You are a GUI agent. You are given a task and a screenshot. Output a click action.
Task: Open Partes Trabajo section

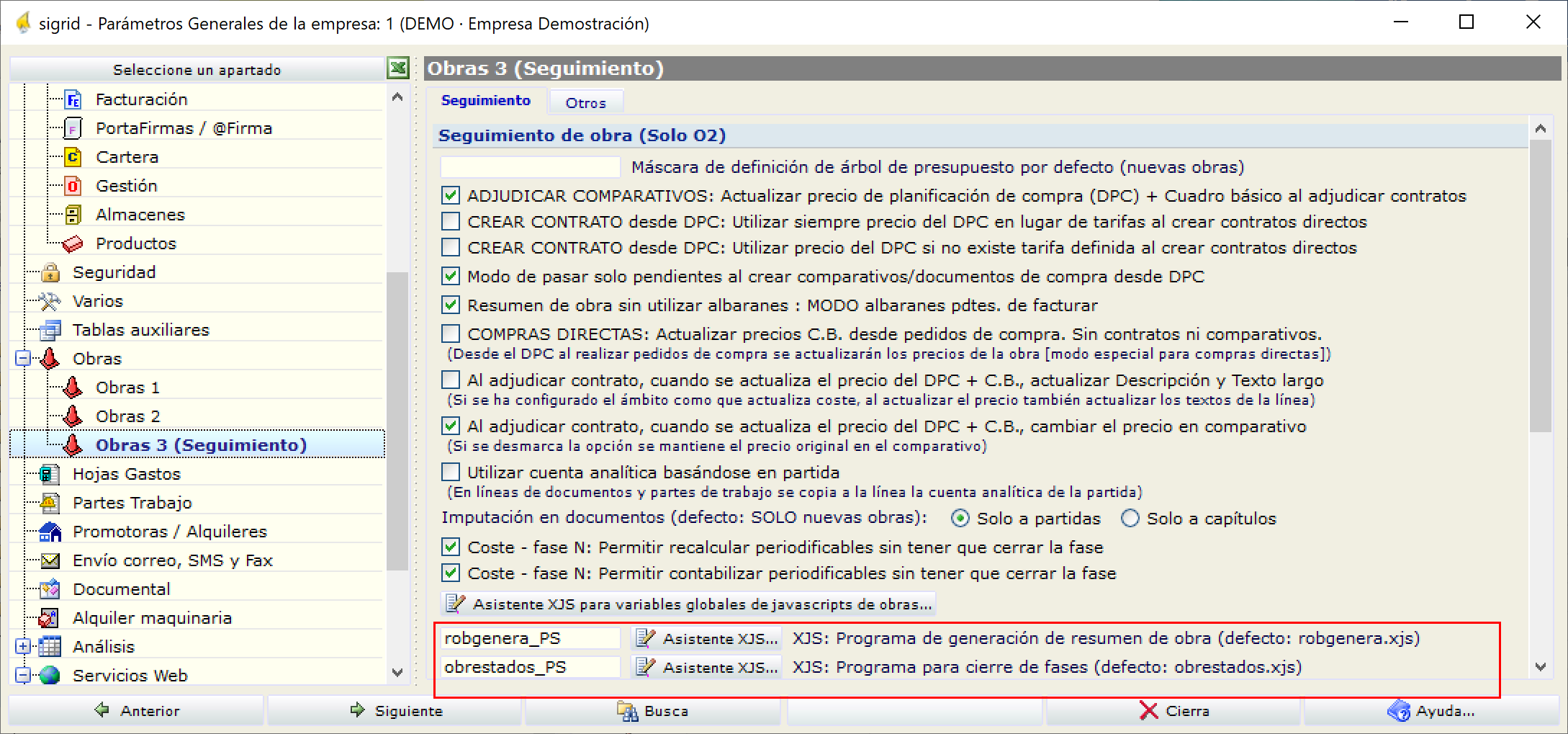(x=132, y=503)
